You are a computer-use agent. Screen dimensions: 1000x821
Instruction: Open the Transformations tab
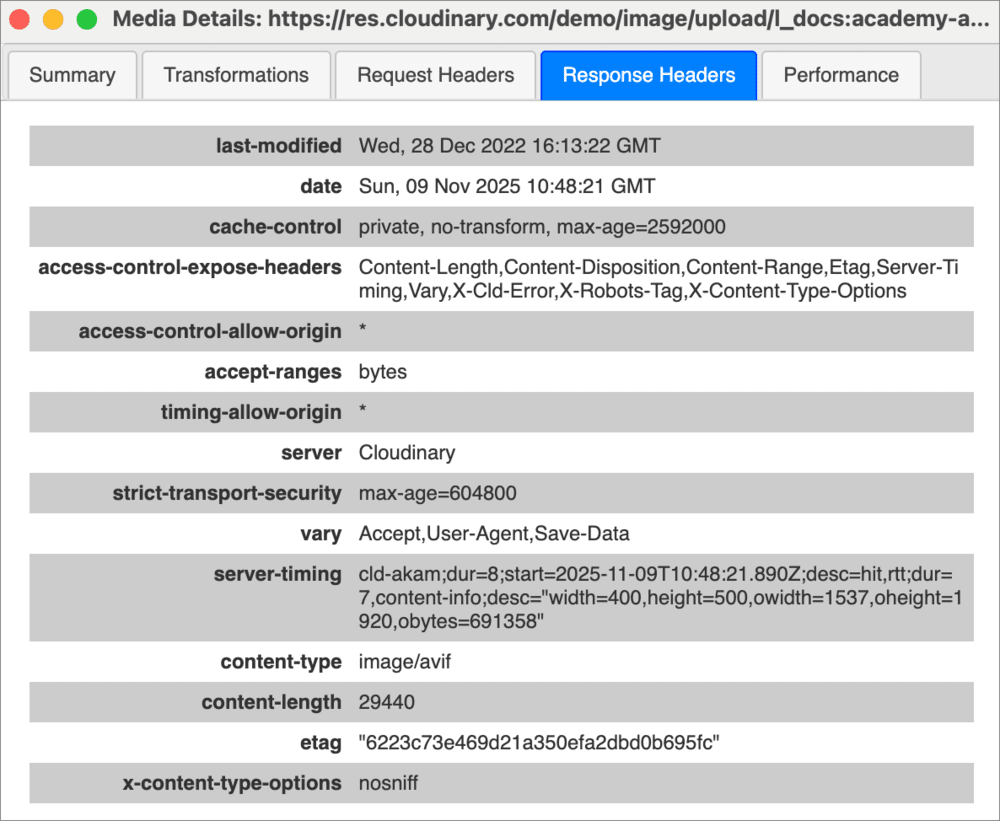point(236,75)
